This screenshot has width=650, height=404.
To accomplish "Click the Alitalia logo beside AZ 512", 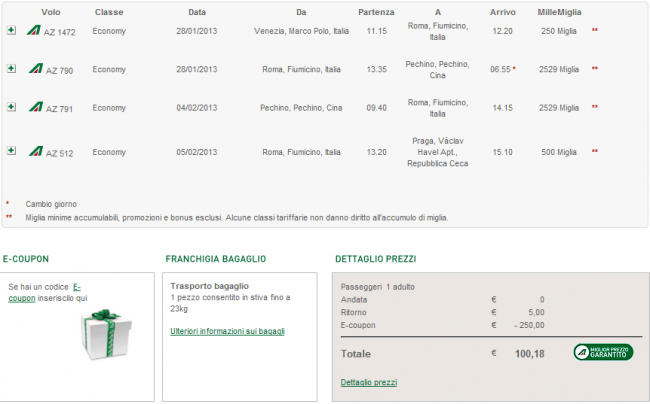I will (35, 151).
